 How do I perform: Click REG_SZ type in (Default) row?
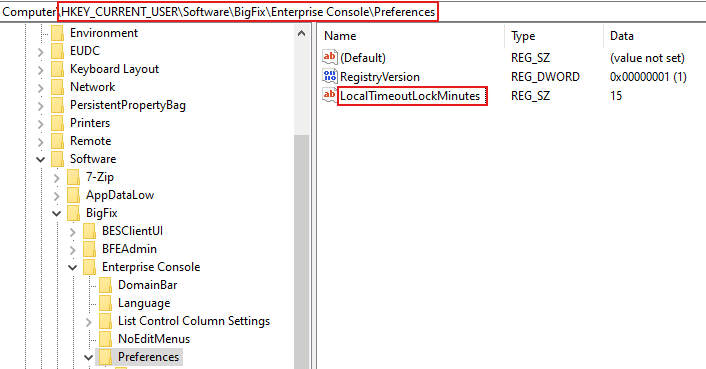530,58
